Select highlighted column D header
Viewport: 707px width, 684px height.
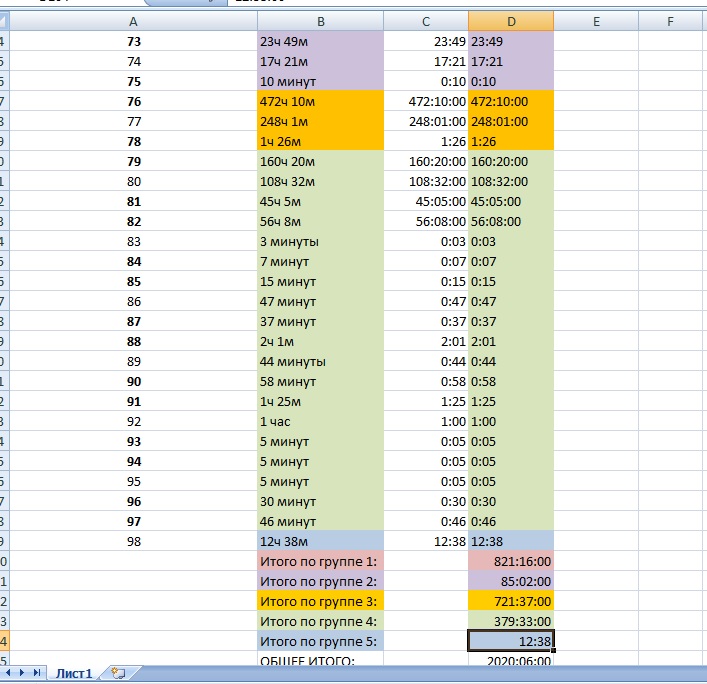[511, 21]
